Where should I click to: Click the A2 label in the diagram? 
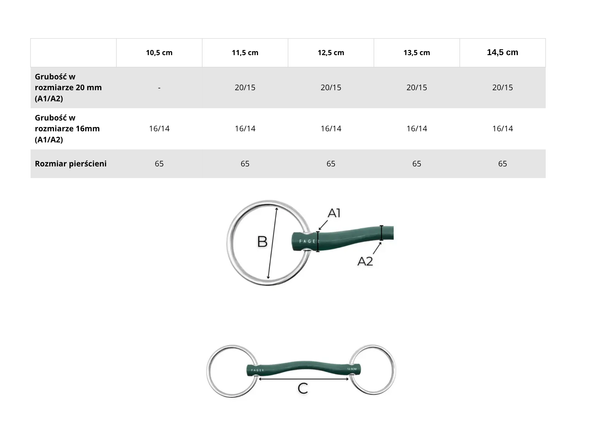368,262
